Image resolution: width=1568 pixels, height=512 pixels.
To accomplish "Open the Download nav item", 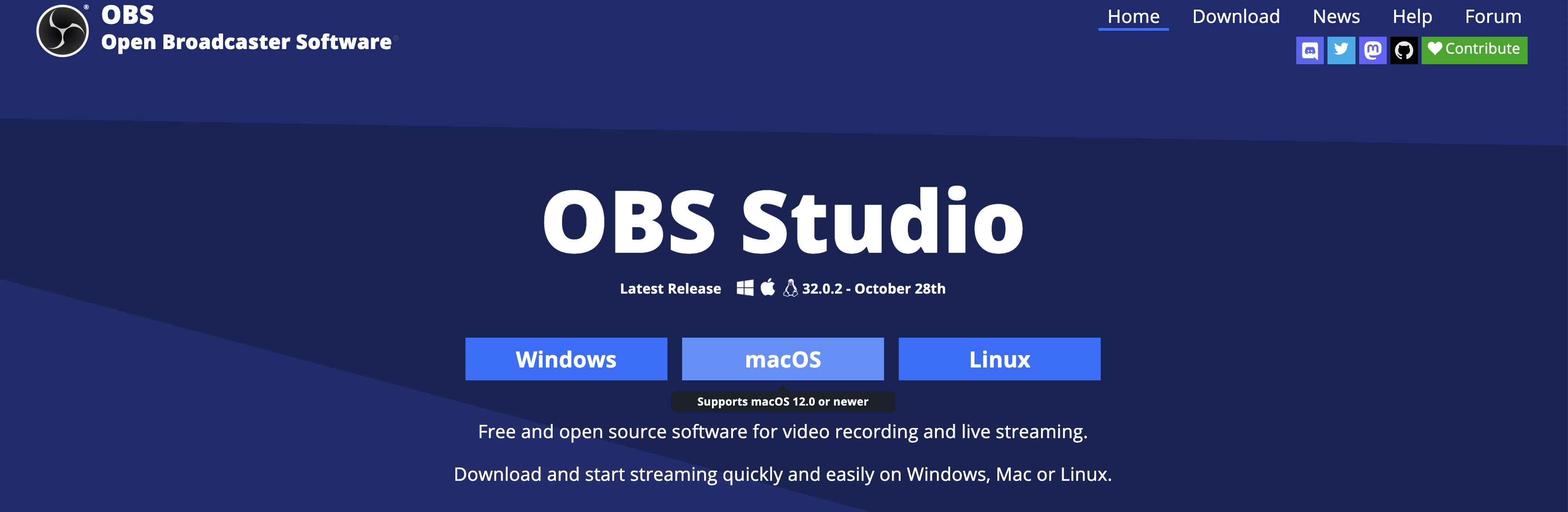I will [1236, 17].
